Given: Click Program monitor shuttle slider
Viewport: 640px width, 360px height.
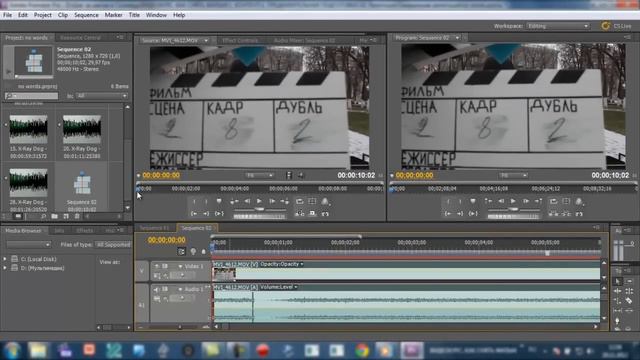Looking at the screenshot, I should (513, 209).
